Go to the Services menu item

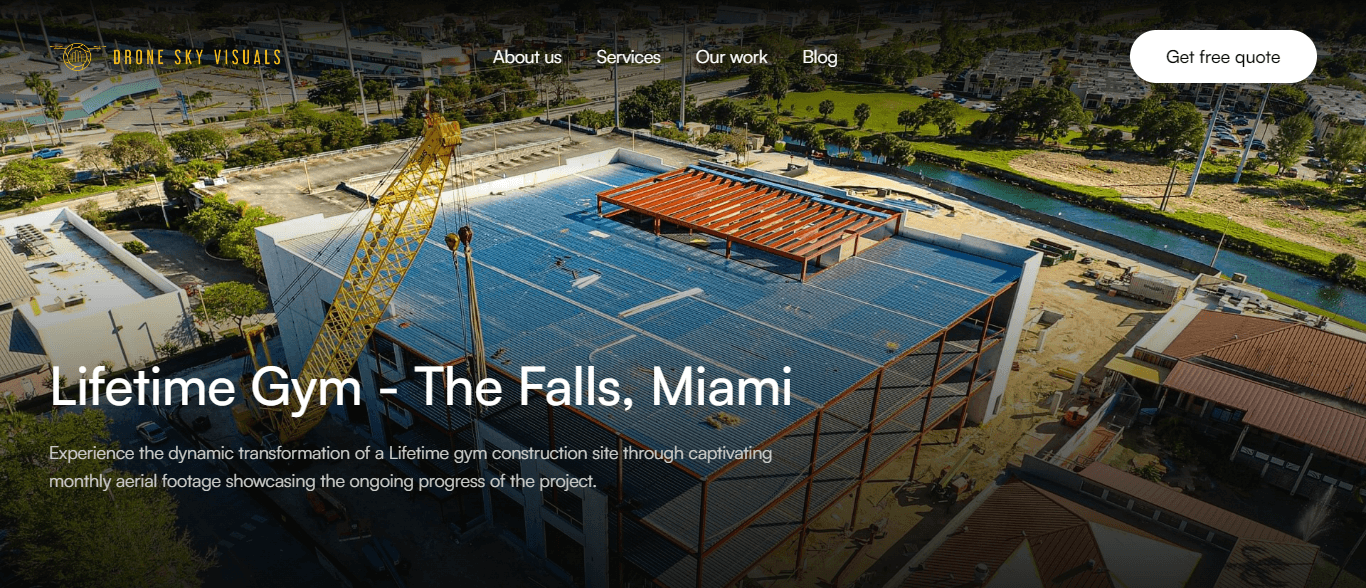tap(628, 57)
